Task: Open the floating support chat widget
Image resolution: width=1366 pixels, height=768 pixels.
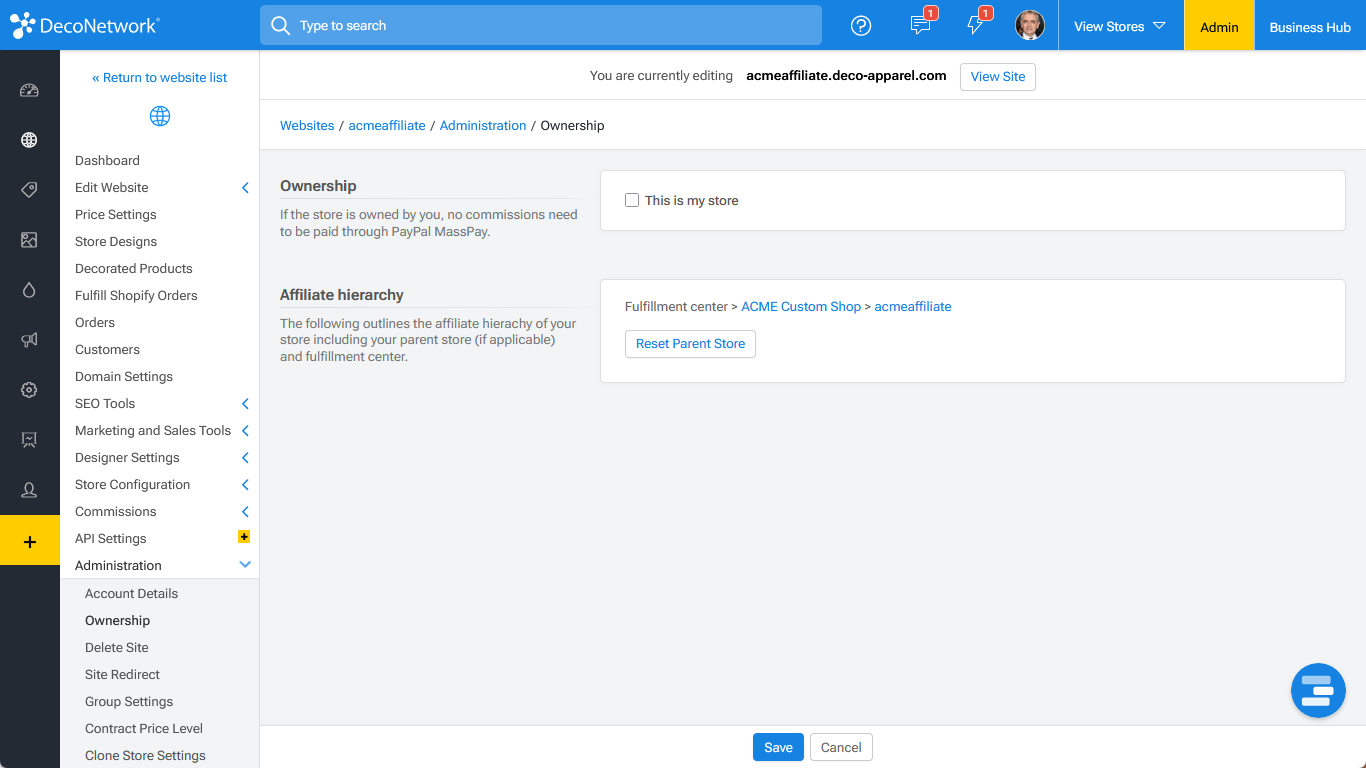Action: click(1317, 690)
